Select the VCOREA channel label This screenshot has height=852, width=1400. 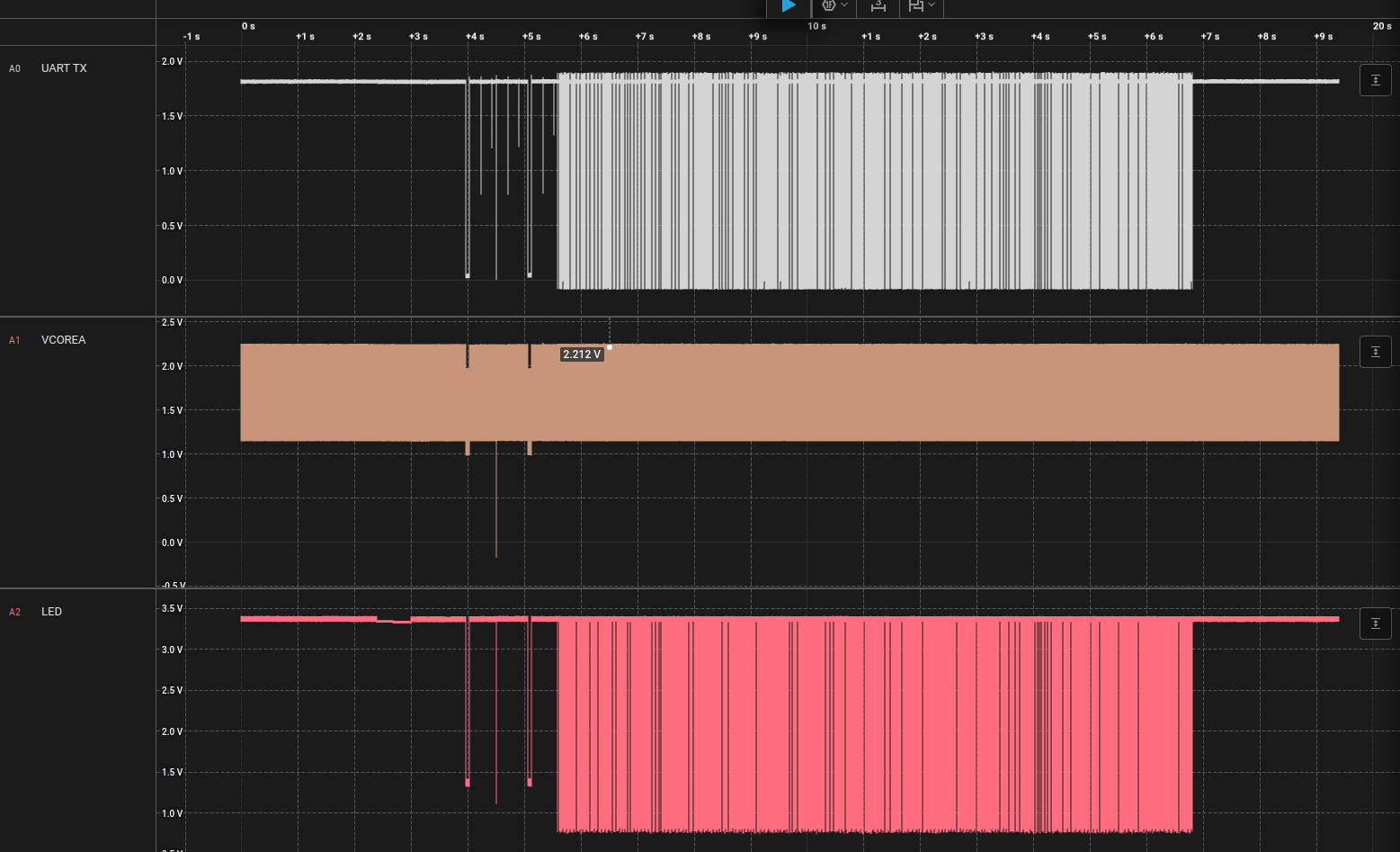pos(64,340)
